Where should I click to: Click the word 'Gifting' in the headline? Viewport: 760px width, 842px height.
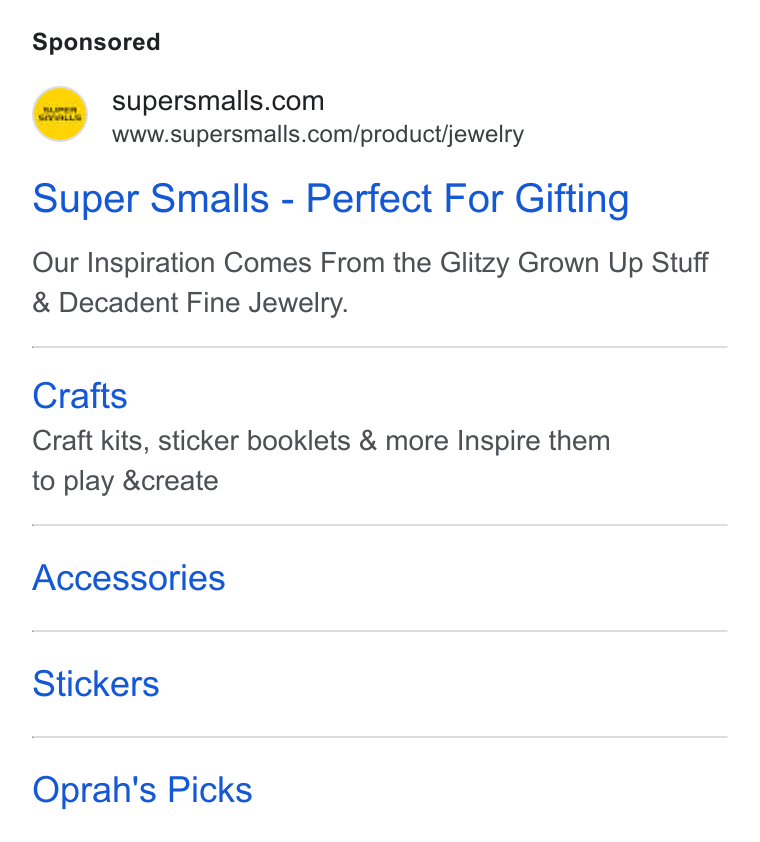click(x=571, y=200)
